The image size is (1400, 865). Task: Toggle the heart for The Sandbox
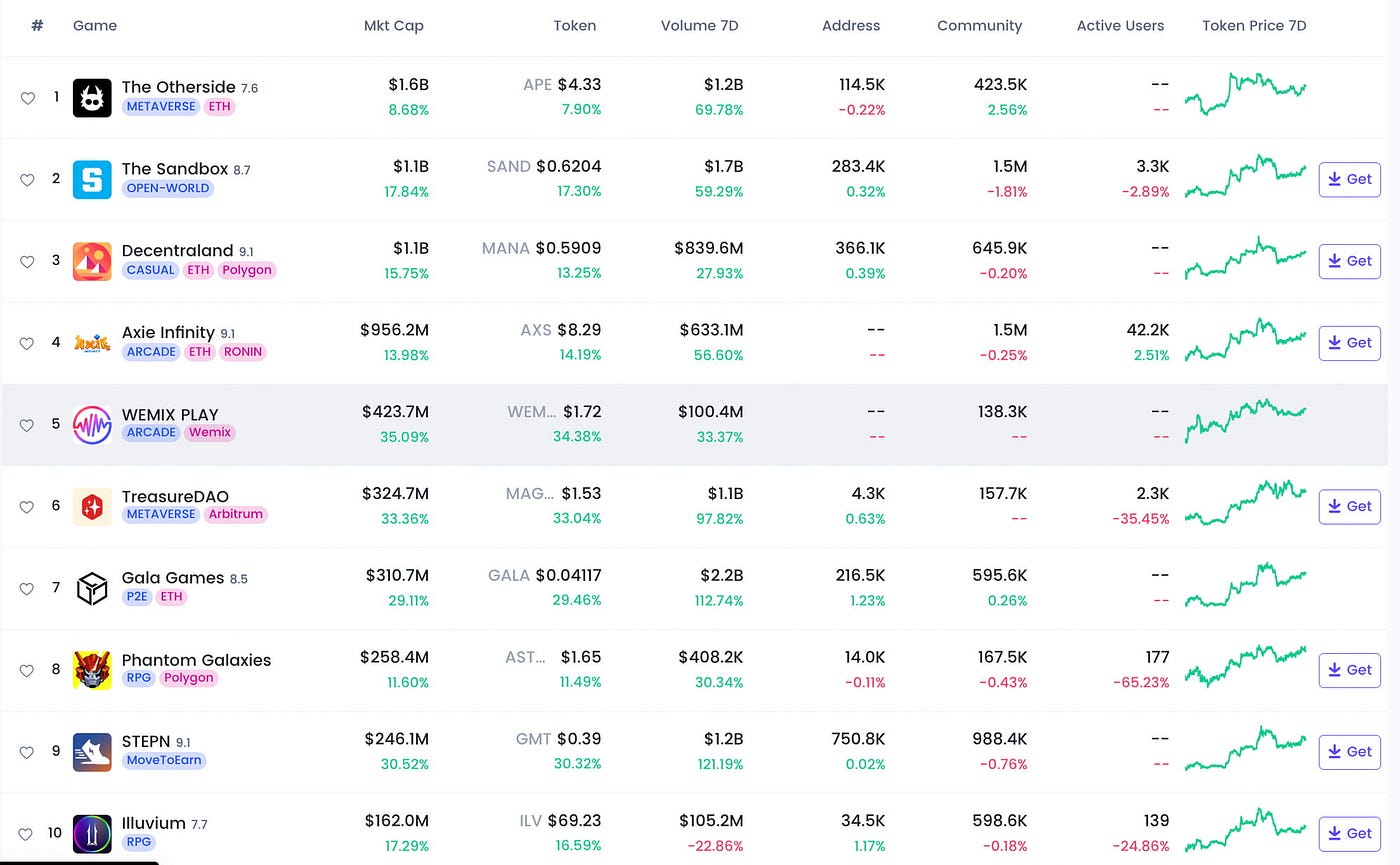(x=27, y=180)
